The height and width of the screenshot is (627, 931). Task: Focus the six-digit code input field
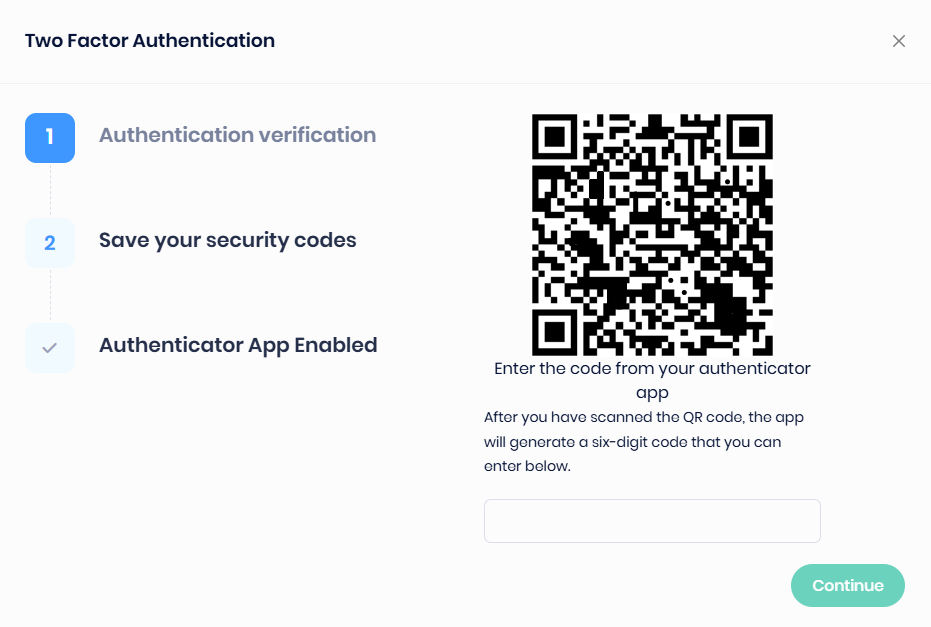click(652, 521)
